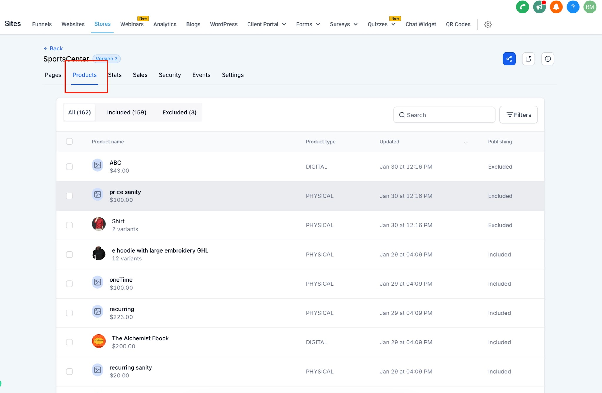Click the ABC product placeholder image icon
The image size is (602, 393).
pos(98,165)
